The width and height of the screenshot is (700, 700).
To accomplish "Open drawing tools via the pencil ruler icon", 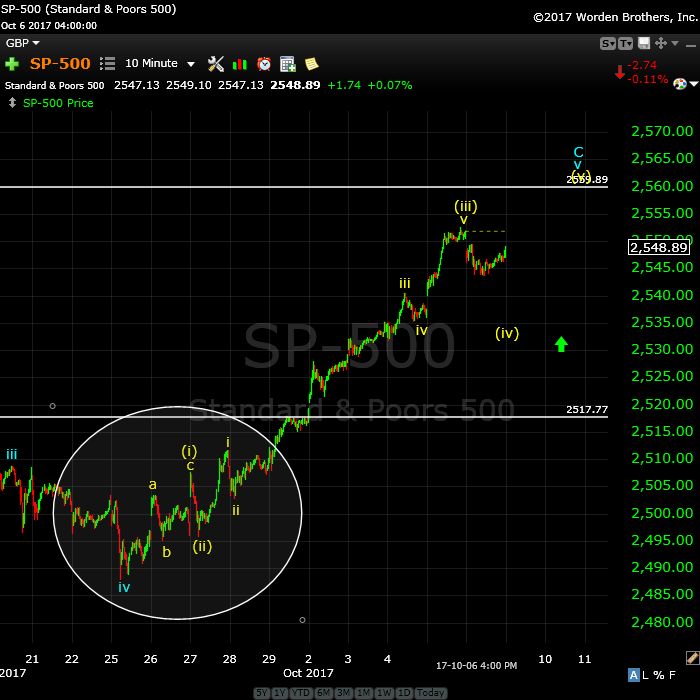I will click(x=692, y=658).
